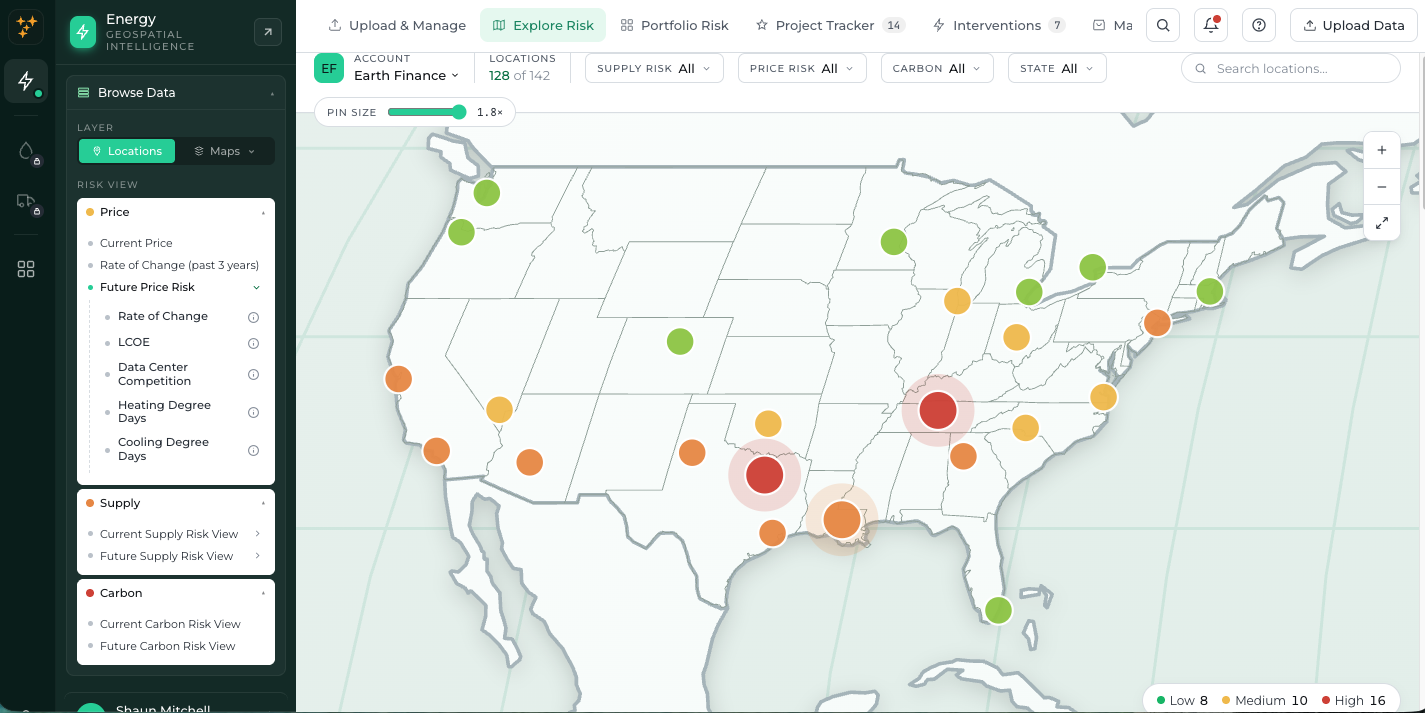Open the Supply Risk filter dropdown
1425x713 pixels.
coord(654,69)
